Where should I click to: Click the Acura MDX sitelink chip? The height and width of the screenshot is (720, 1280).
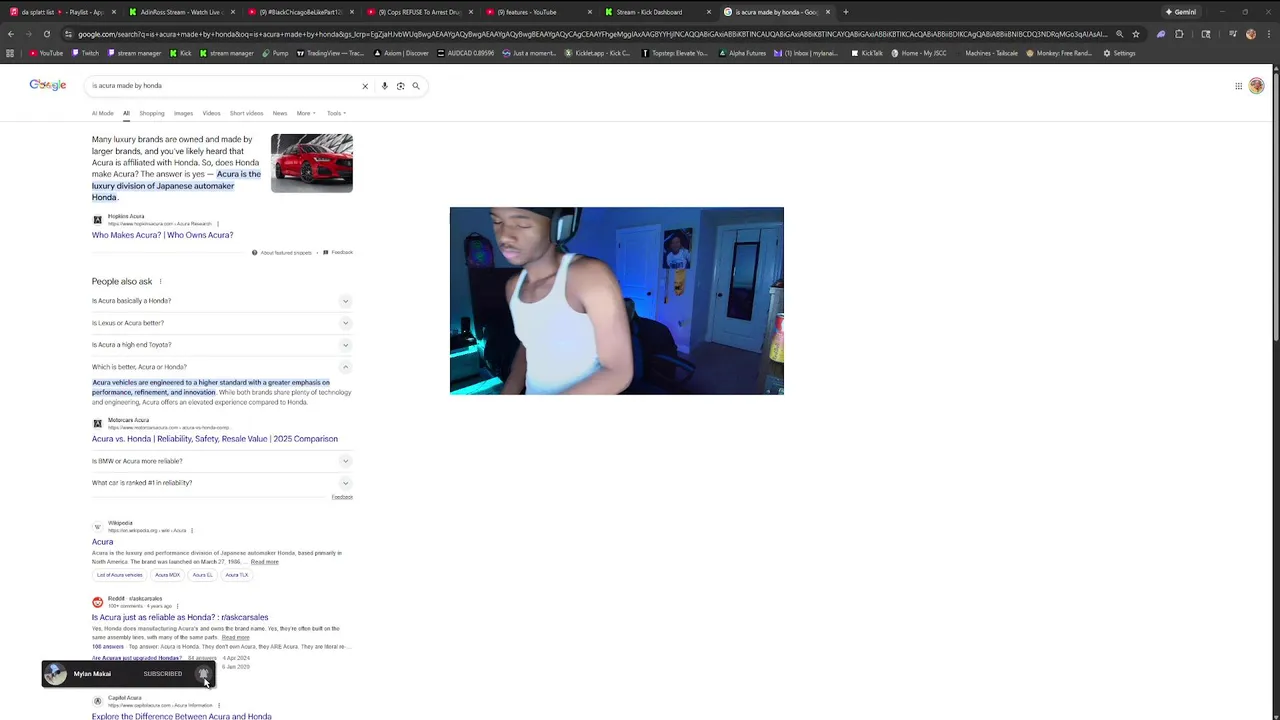(x=168, y=575)
